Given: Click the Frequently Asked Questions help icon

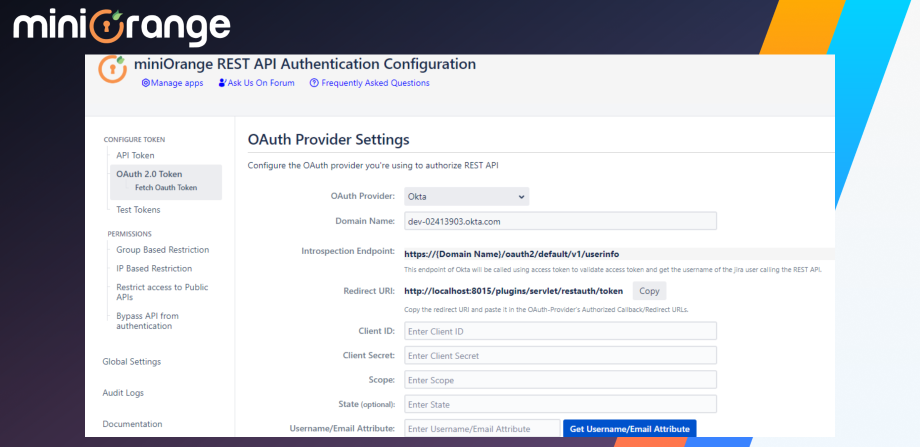Looking at the screenshot, I should [314, 83].
